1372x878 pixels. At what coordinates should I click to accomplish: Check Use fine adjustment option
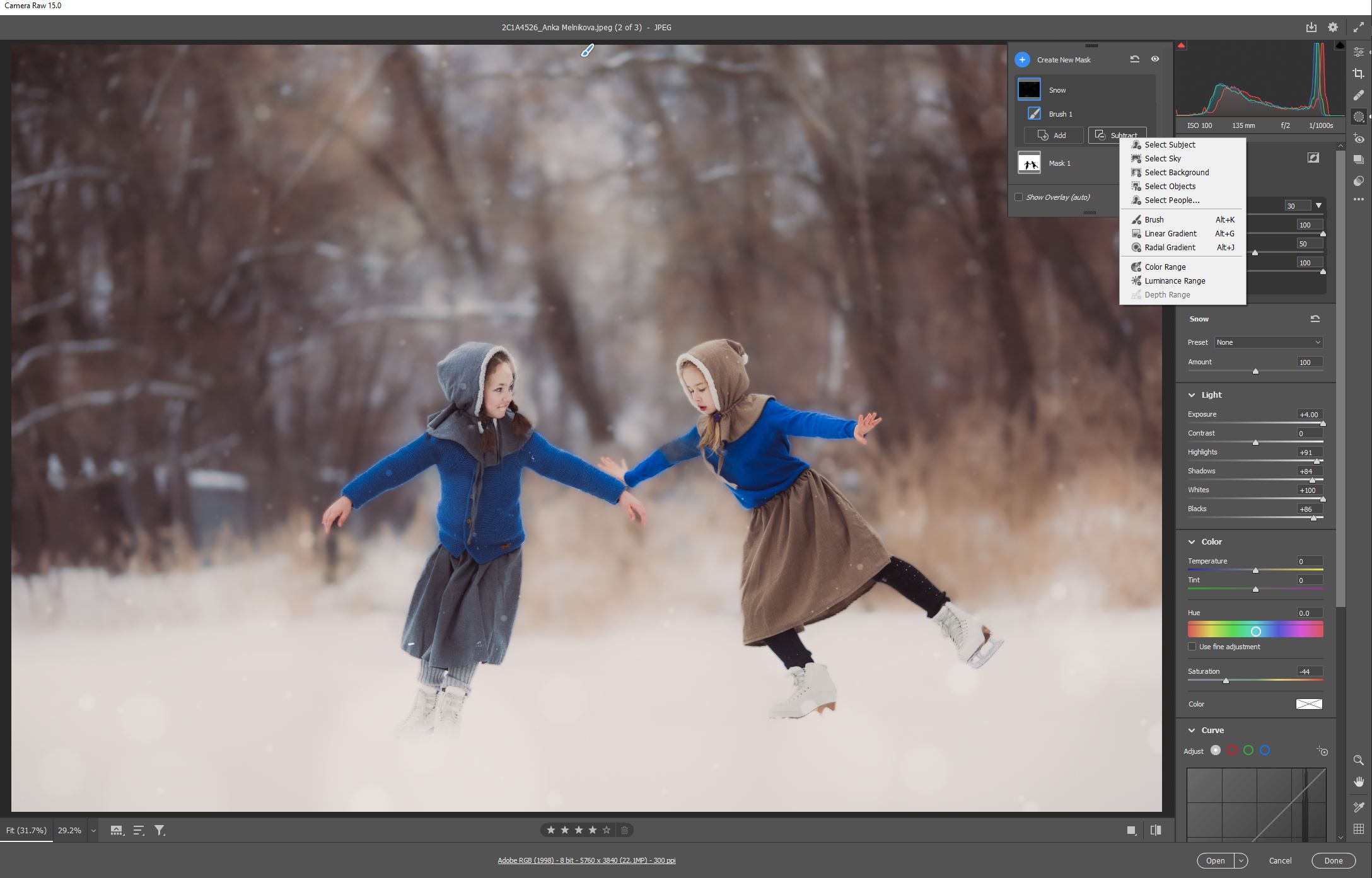[x=1192, y=647]
